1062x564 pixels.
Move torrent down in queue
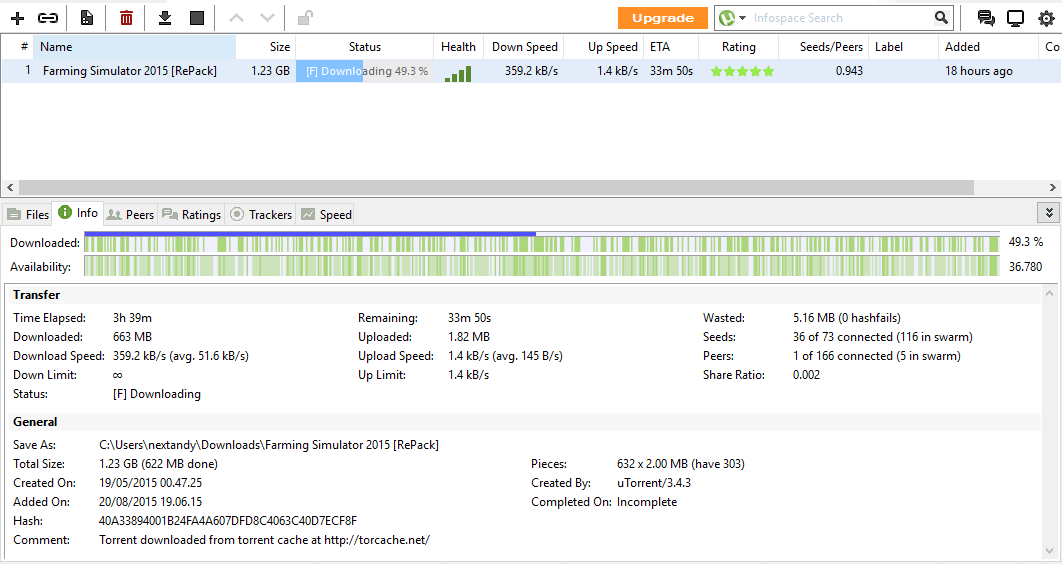point(268,18)
